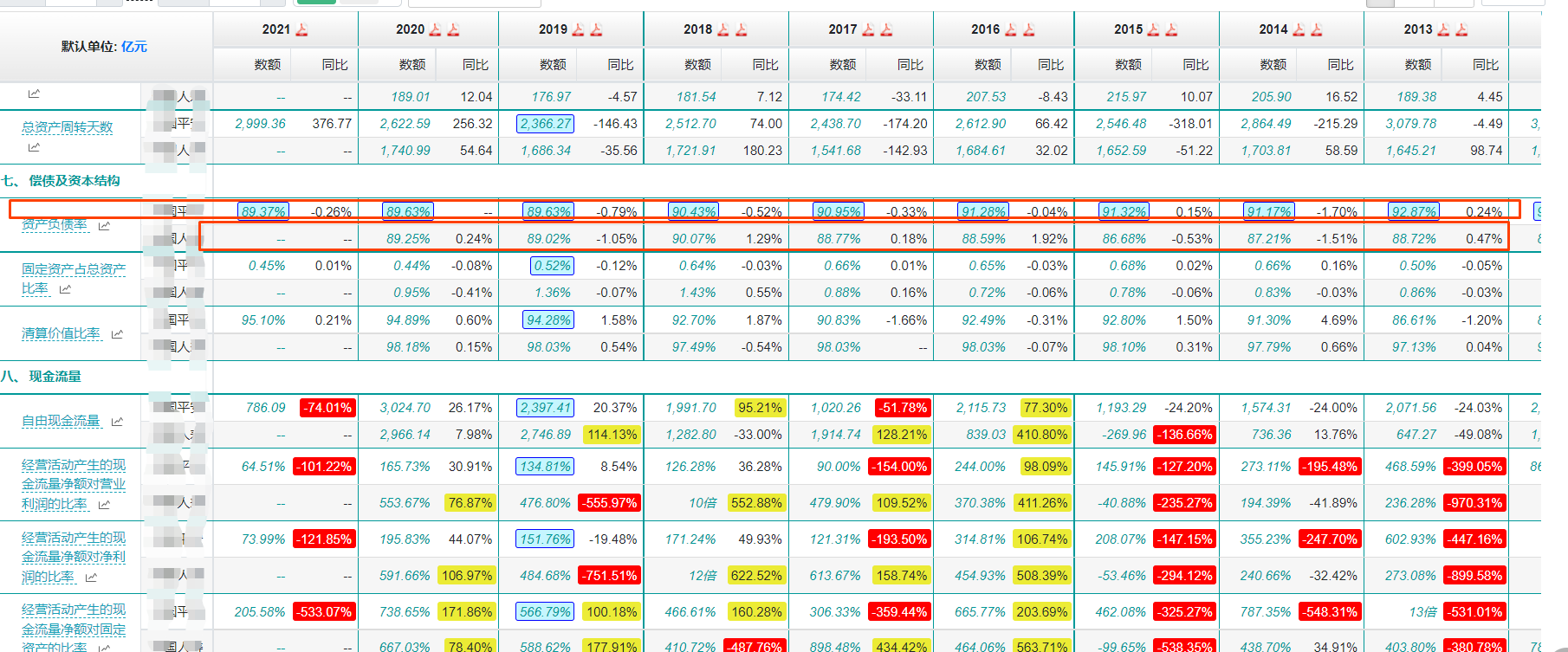1568x652 pixels.
Task: Open the 总资产周转天数 metric link
Action: point(68,127)
